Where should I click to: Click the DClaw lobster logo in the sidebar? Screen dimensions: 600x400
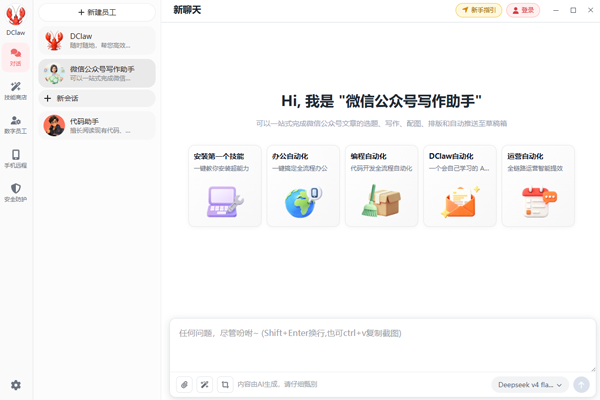(x=15, y=15)
